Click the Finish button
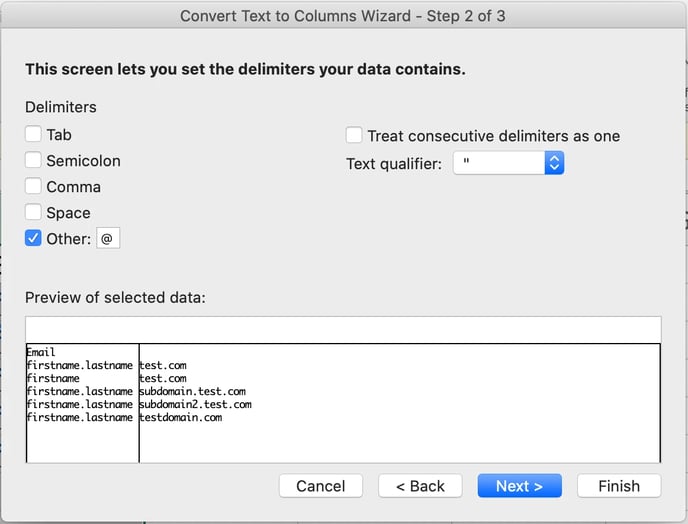Screen dimensions: 688x524 point(619,486)
